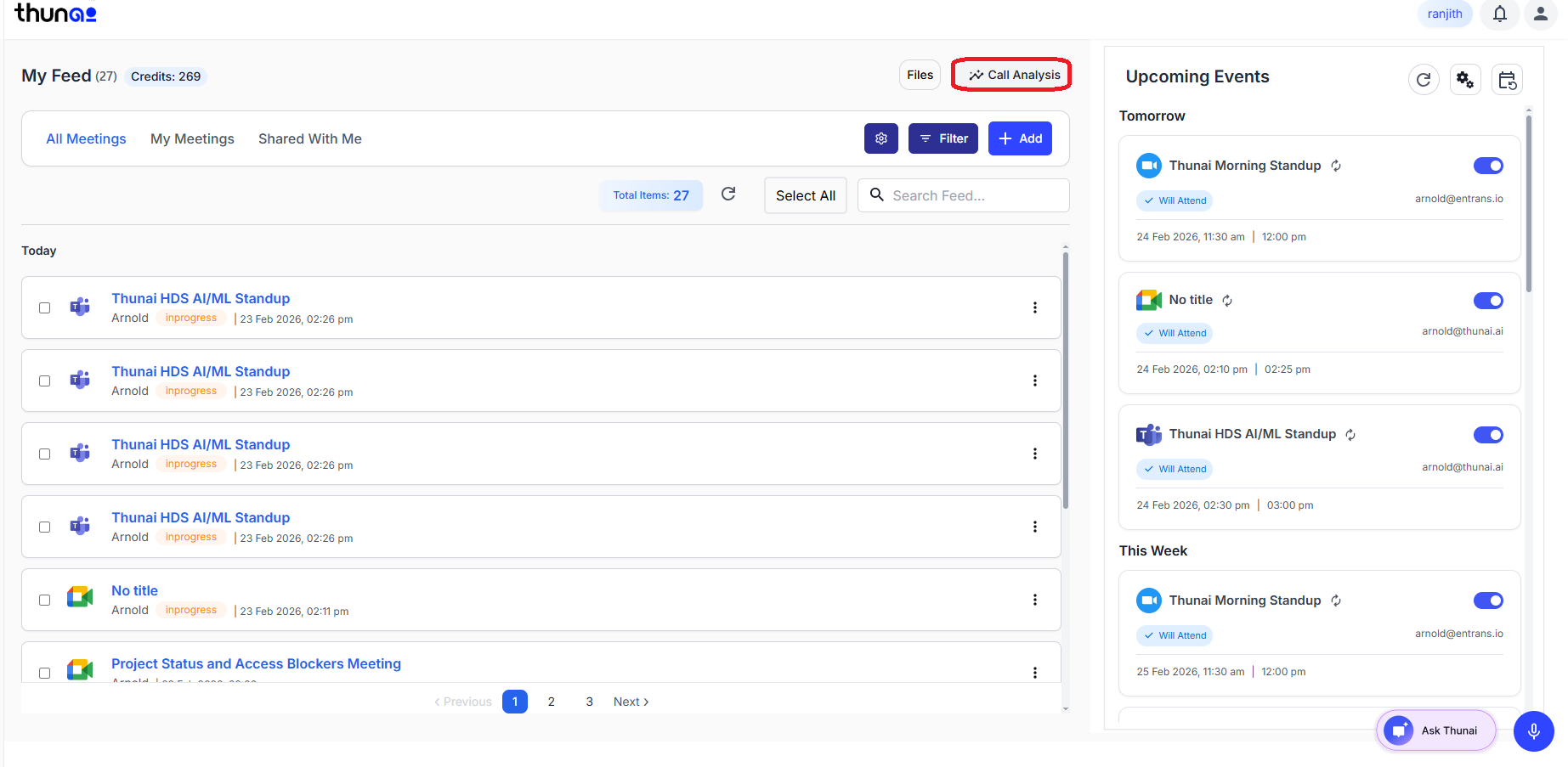Open the notifications bell
Image resolution: width=1568 pixels, height=767 pixels.
click(x=1500, y=14)
